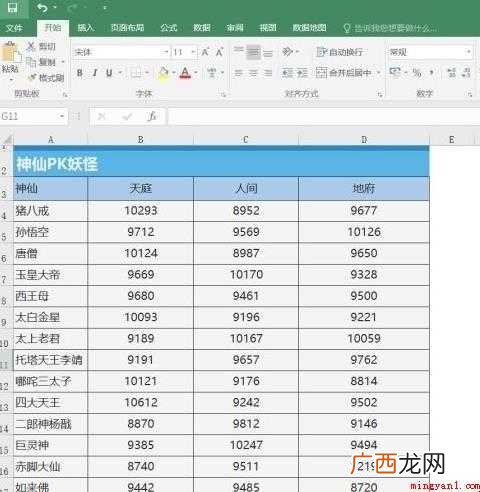Click the formula bar input area
This screenshot has width=480, height=492.
[324, 116]
